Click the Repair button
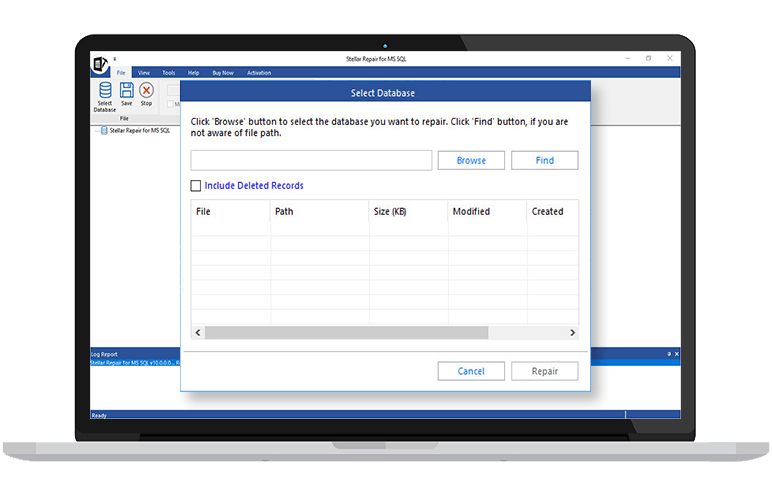 point(545,371)
